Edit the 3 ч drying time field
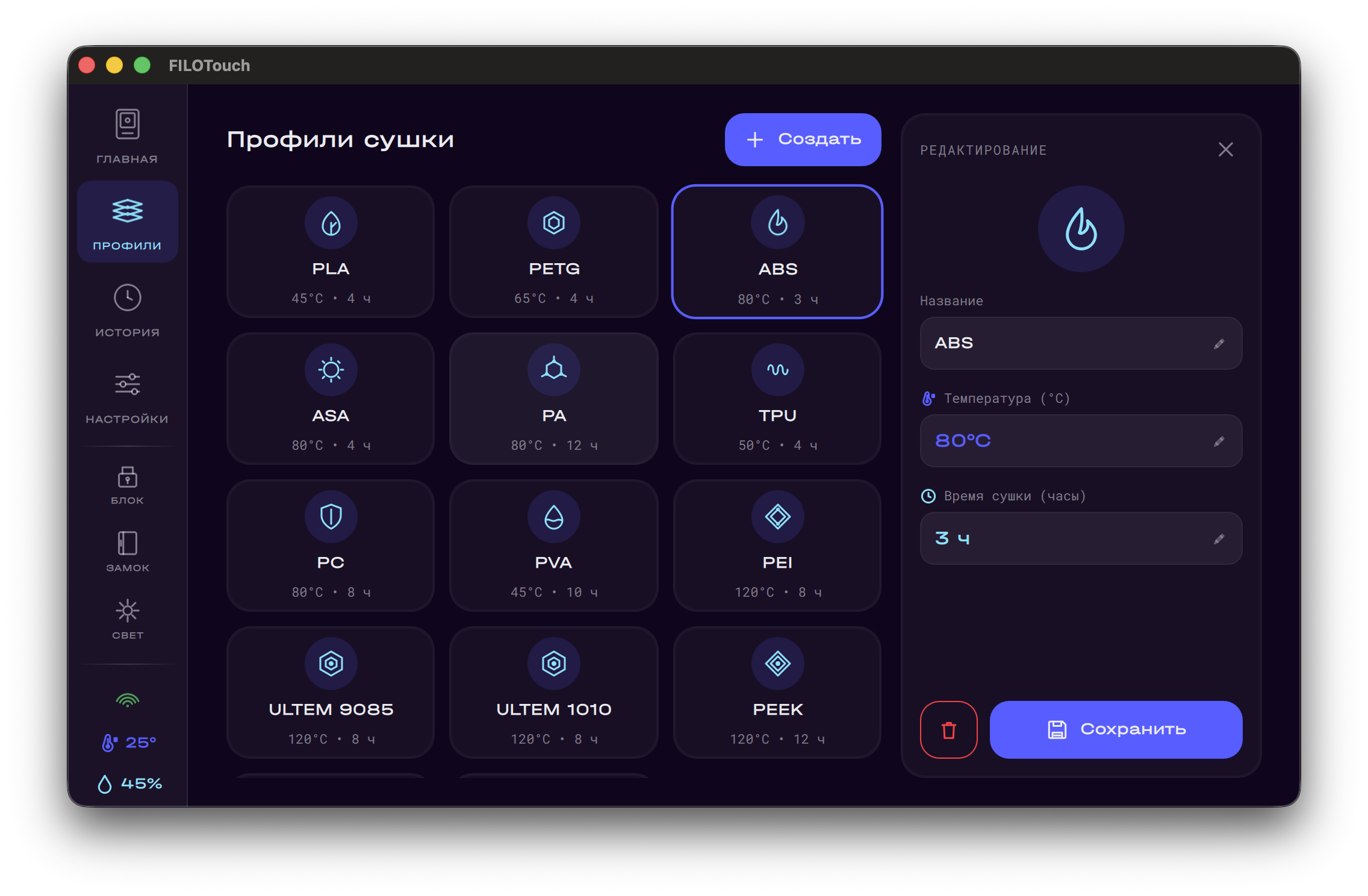Screen dimensions: 1368x896 click(1080, 538)
